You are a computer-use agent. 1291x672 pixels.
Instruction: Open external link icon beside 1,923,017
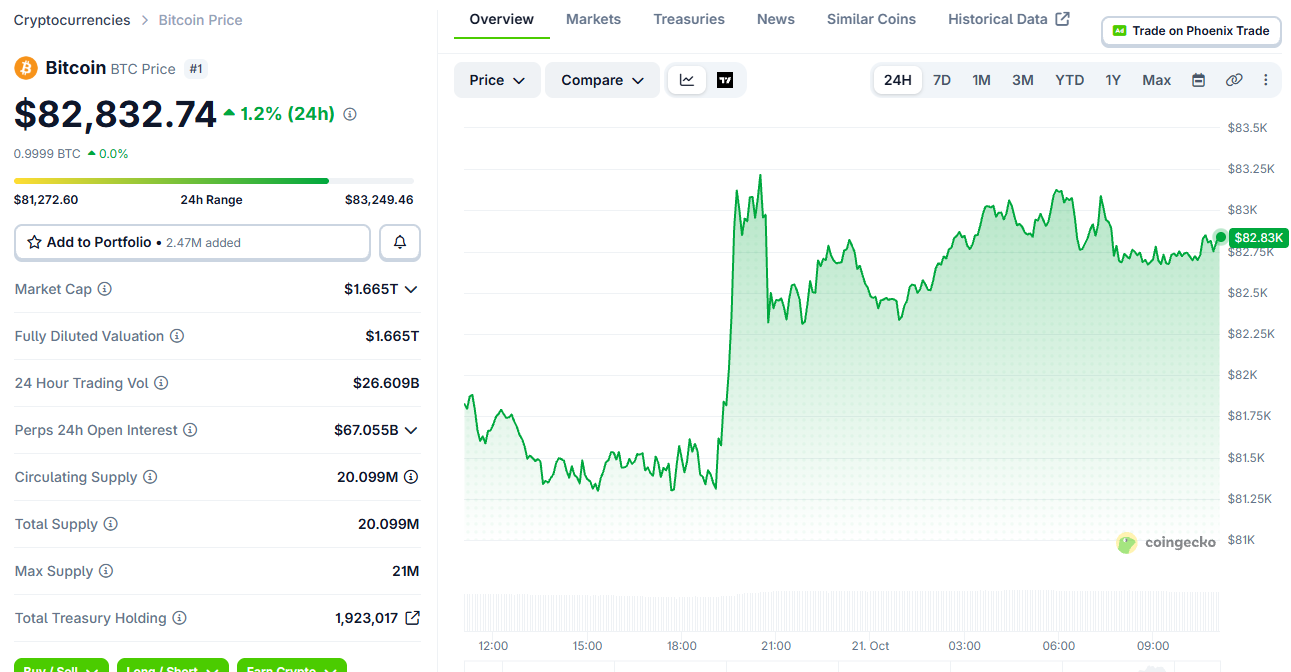click(x=412, y=618)
